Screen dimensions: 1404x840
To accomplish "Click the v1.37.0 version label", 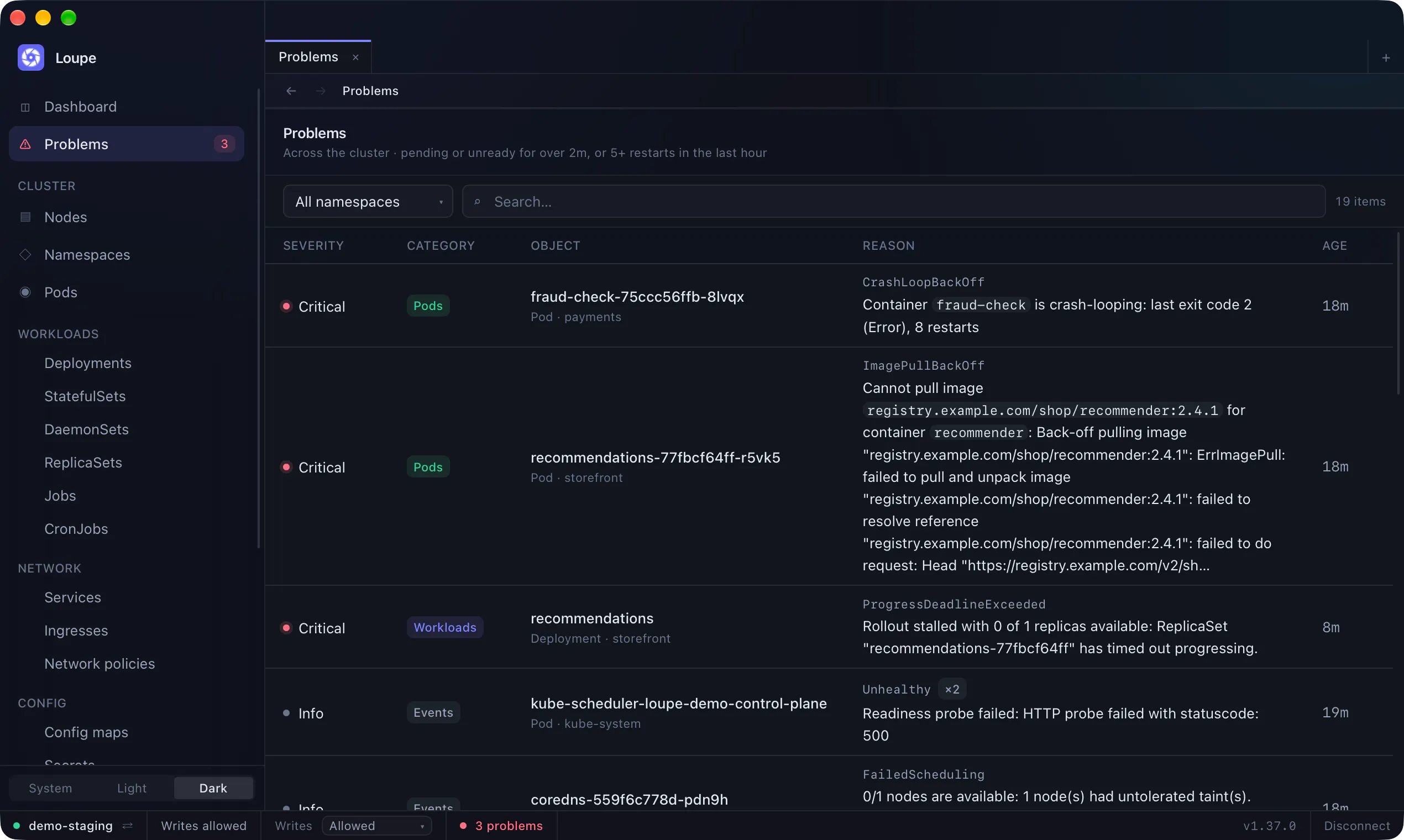I will tap(1269, 826).
